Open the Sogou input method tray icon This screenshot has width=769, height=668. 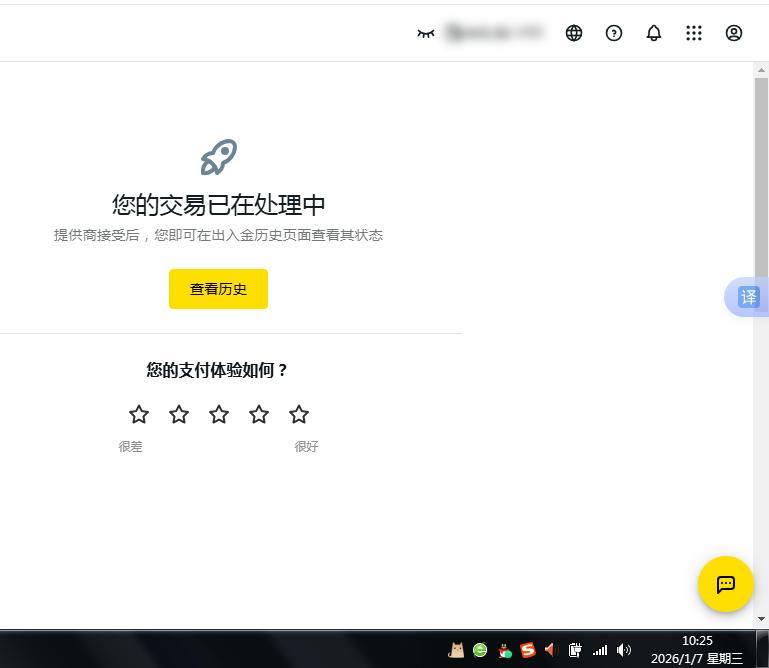(528, 650)
